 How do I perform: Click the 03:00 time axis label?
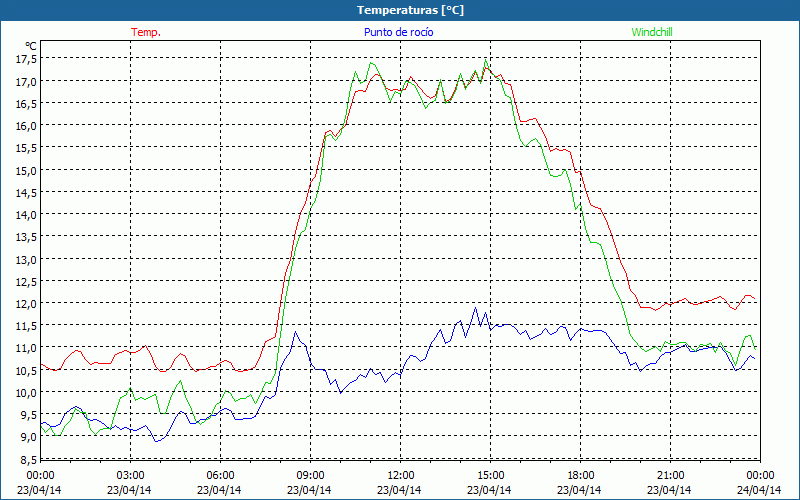pos(131,476)
